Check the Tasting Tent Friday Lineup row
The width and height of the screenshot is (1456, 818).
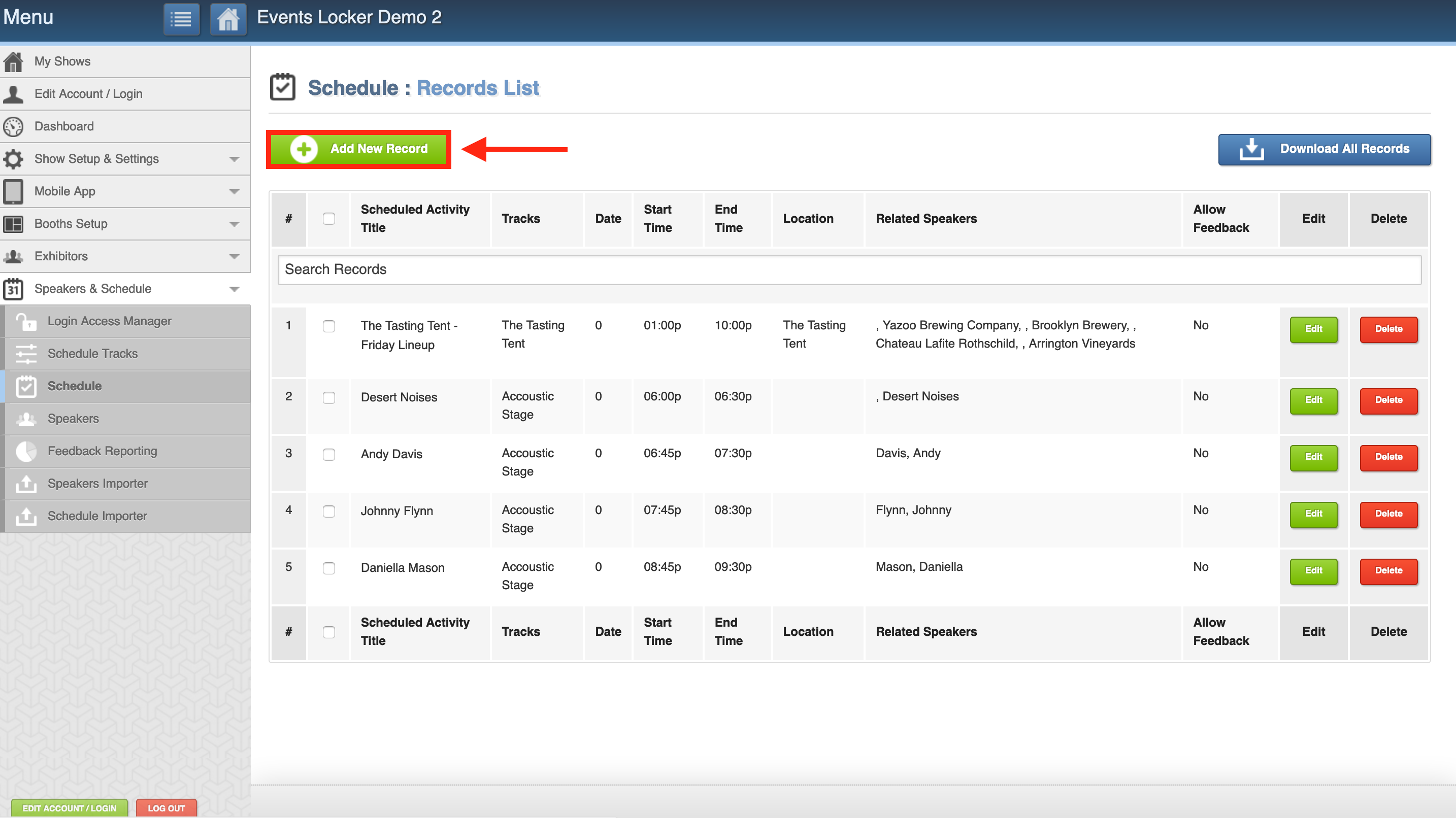pos(328,326)
